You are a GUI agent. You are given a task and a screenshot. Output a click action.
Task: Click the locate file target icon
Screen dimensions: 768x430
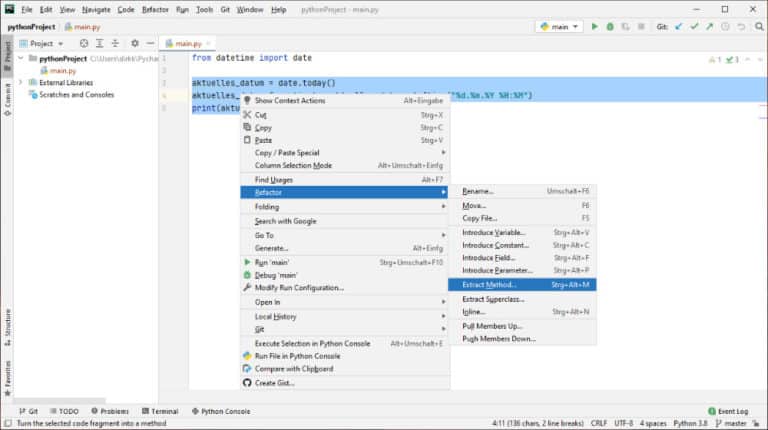[84, 44]
